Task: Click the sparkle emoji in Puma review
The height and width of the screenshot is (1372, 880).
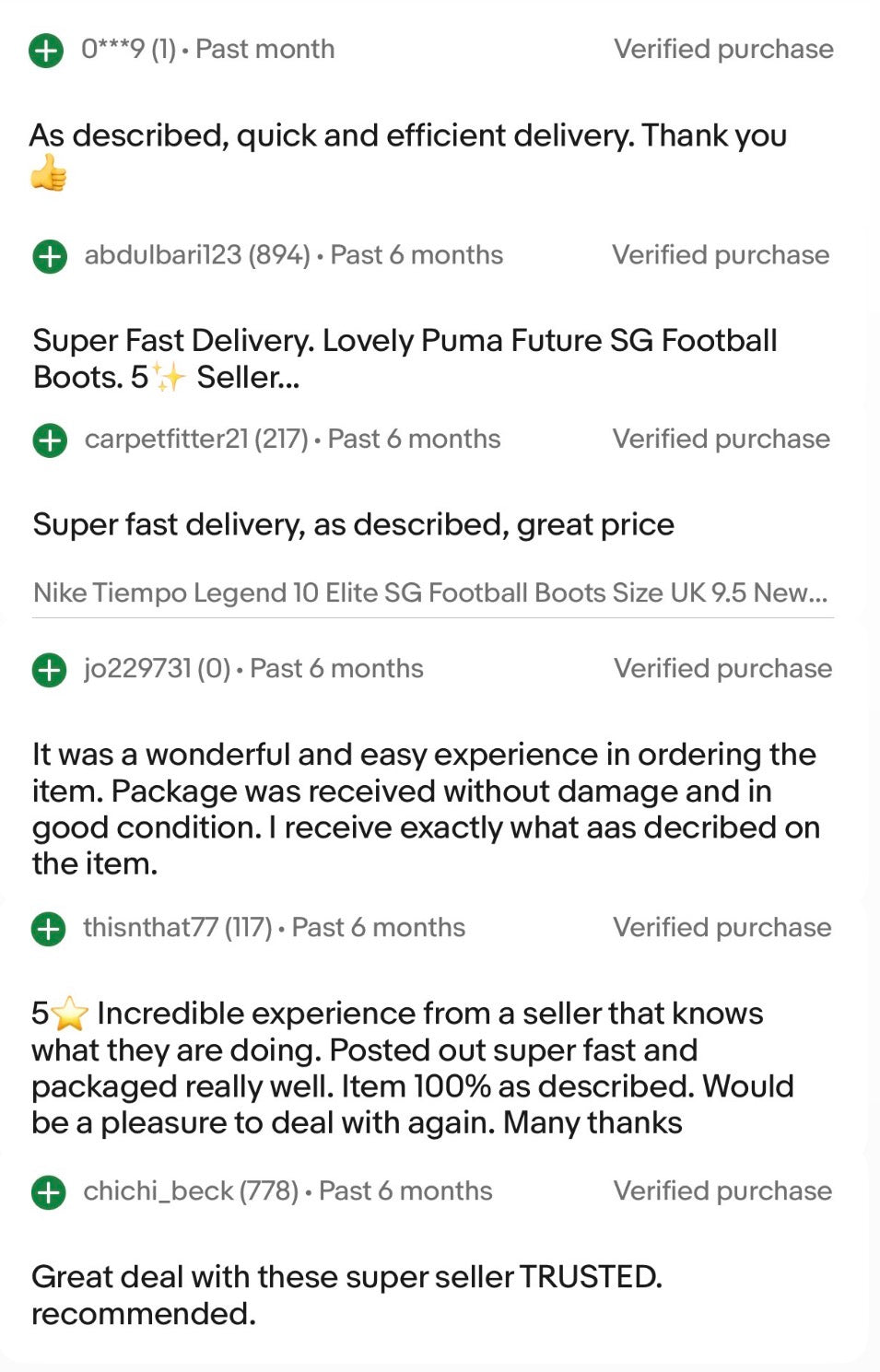Action: point(170,378)
